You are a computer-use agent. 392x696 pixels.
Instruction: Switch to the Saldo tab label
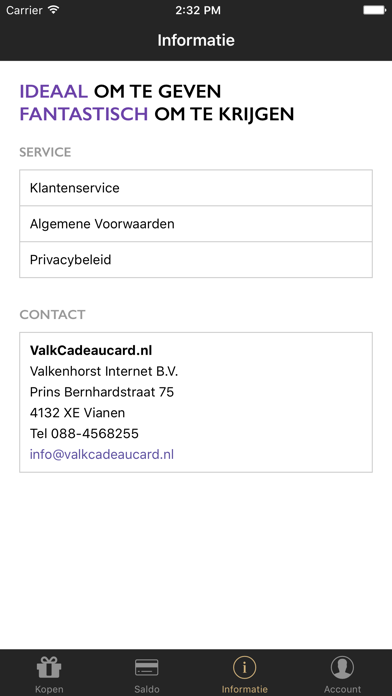point(147,689)
